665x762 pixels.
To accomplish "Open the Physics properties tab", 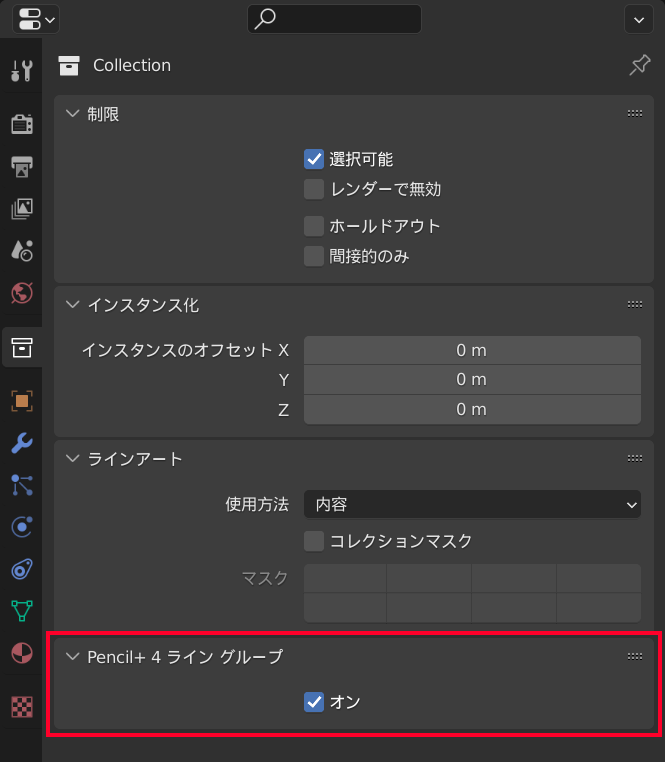I will click(22, 527).
